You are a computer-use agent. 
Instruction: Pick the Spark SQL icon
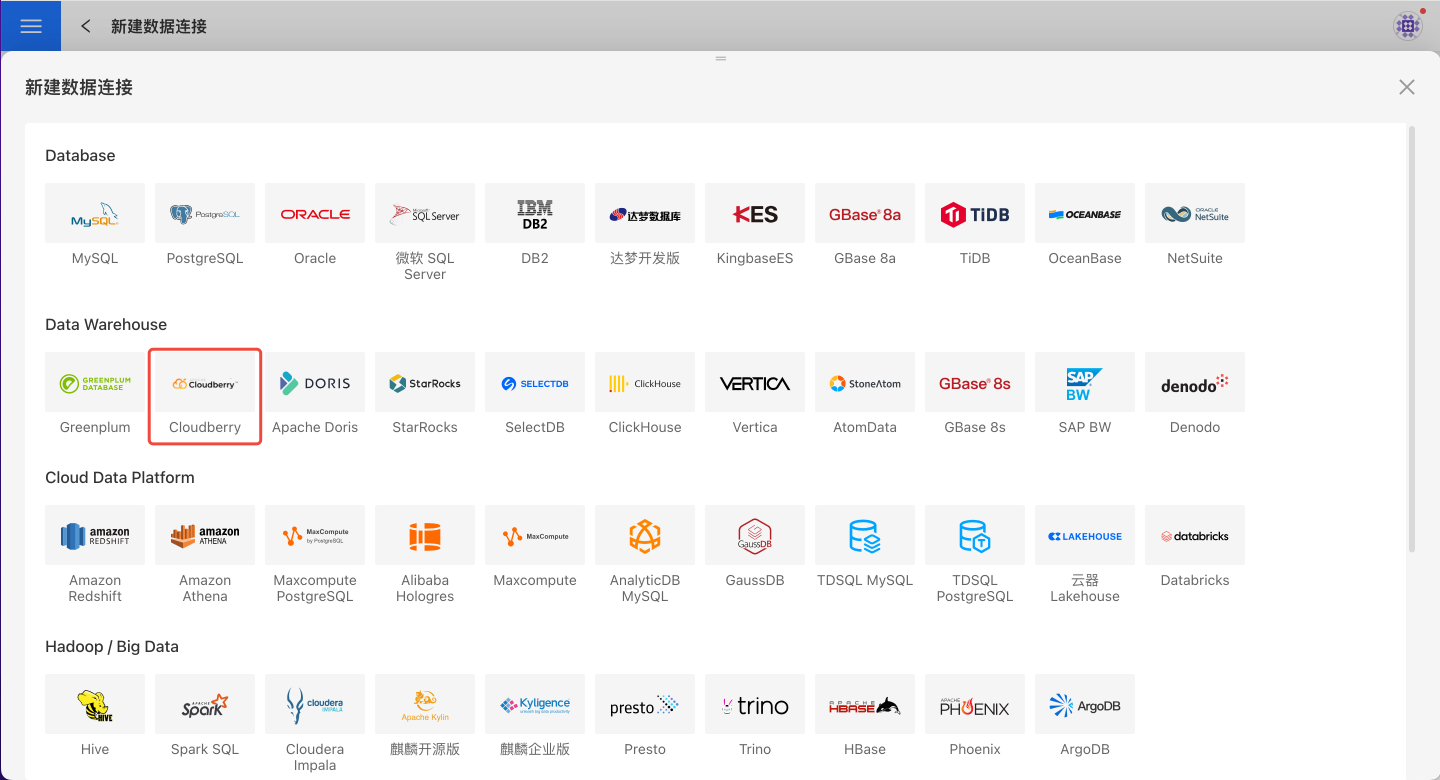click(x=205, y=705)
